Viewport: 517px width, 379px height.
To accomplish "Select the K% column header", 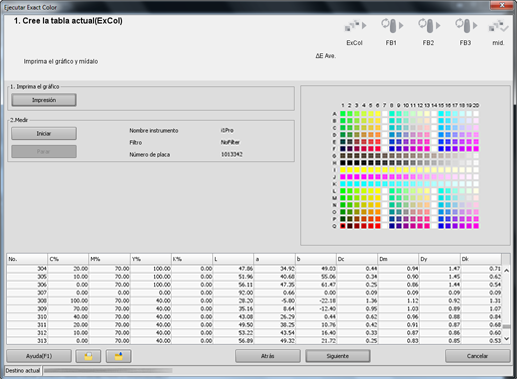I will [192, 259].
